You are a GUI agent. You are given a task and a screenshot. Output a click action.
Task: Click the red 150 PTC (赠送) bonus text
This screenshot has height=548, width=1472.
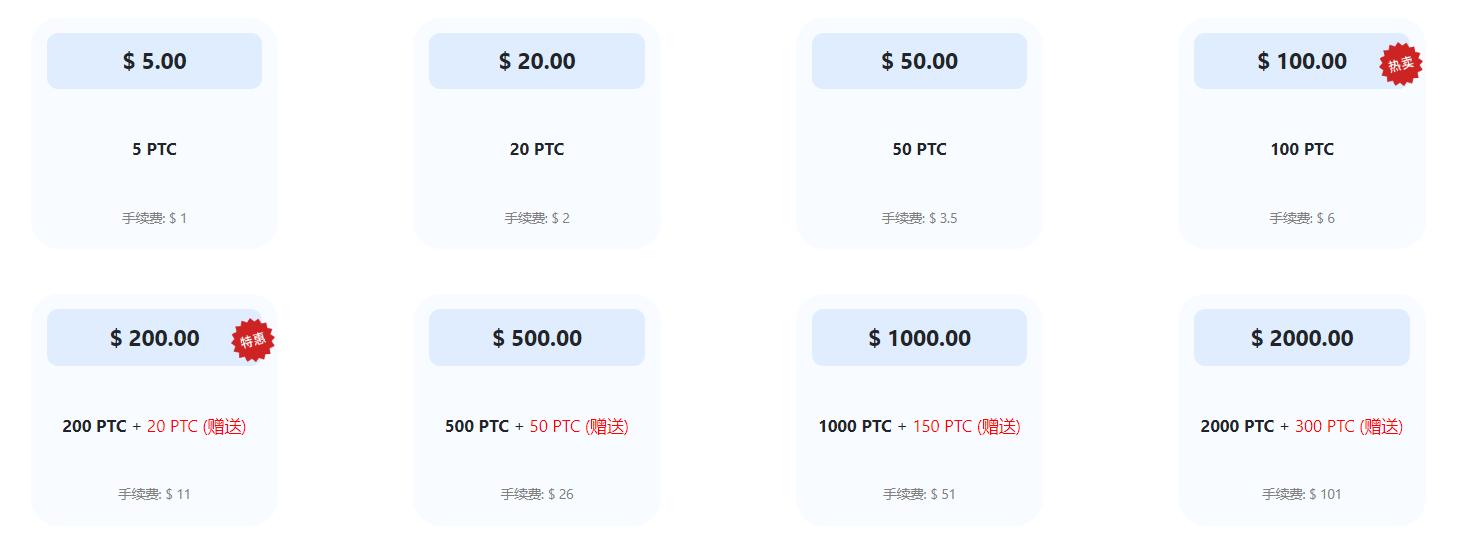pos(966,426)
